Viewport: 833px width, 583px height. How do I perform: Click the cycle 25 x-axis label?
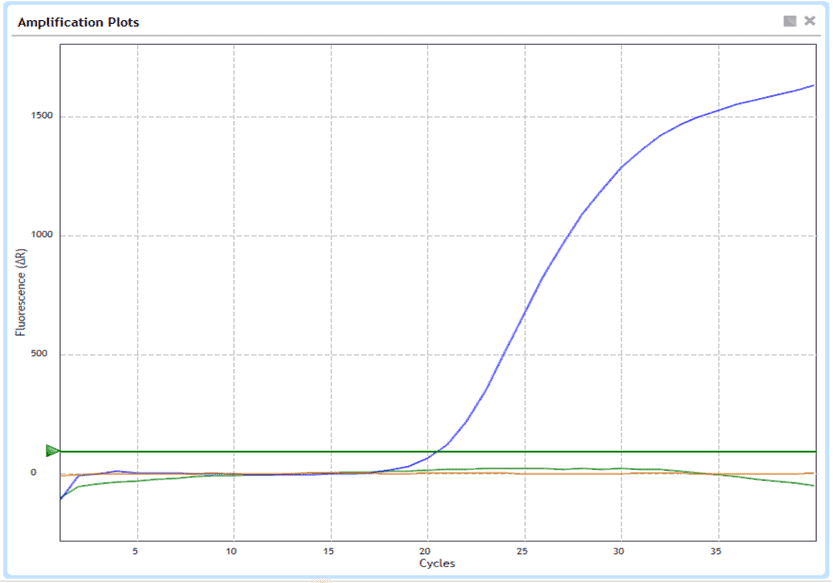524,550
